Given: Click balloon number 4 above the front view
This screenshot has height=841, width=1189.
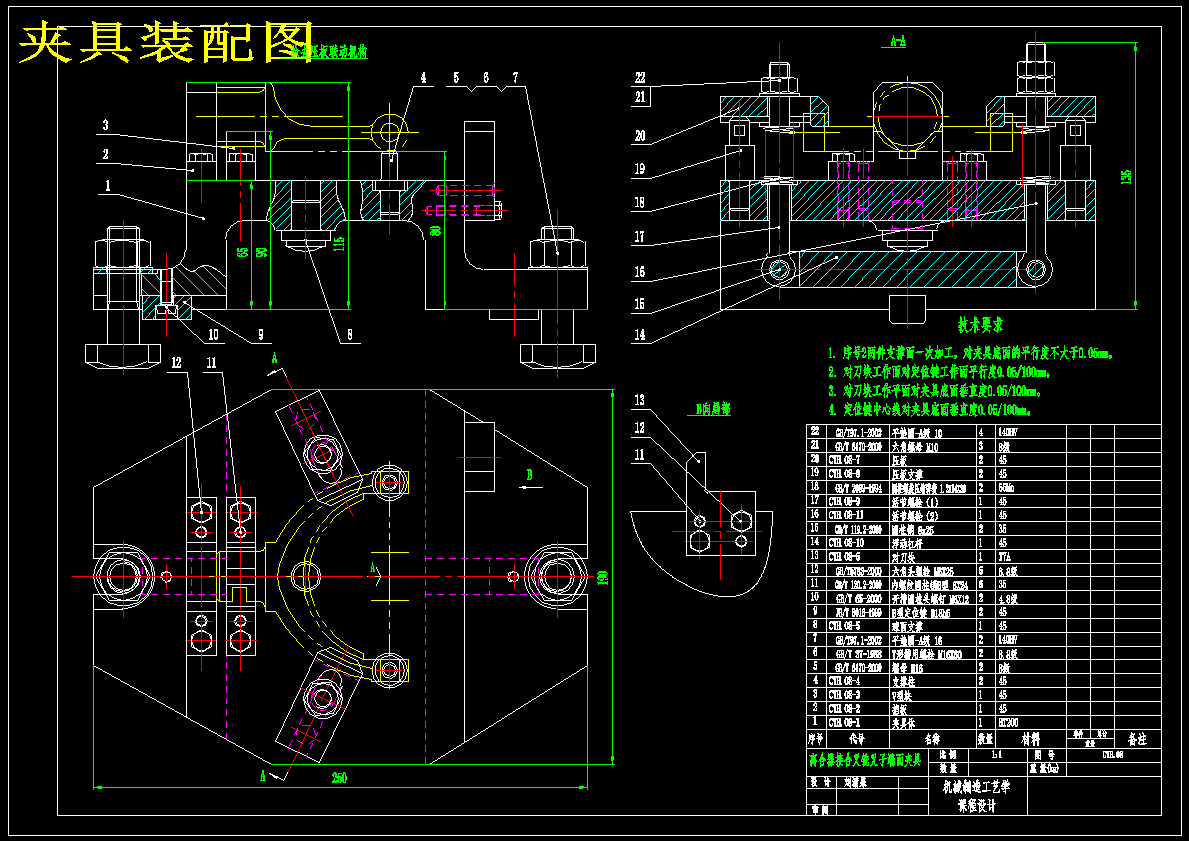Looking at the screenshot, I should click(x=423, y=78).
